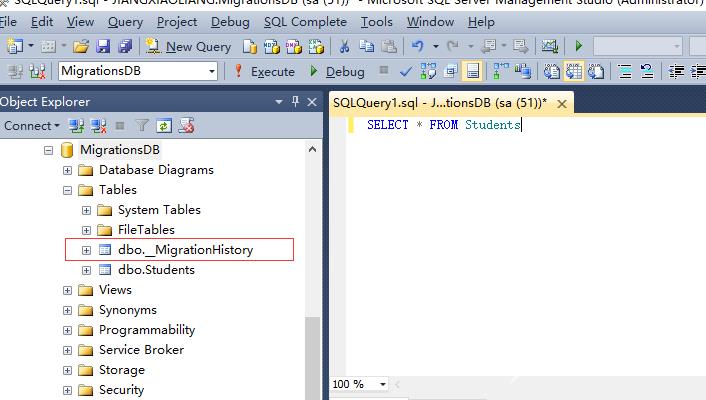Click the Object Explorer pin auto-hide icon
Screen dimensions: 706x400
(295, 101)
